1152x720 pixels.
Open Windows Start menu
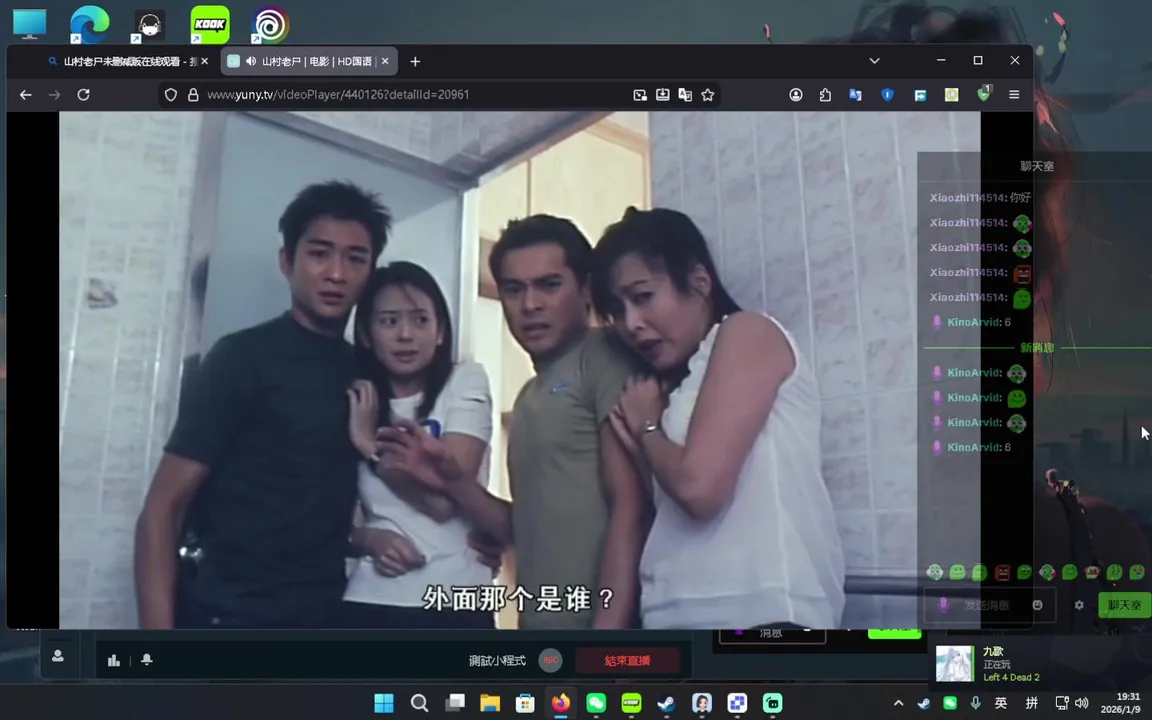point(384,703)
